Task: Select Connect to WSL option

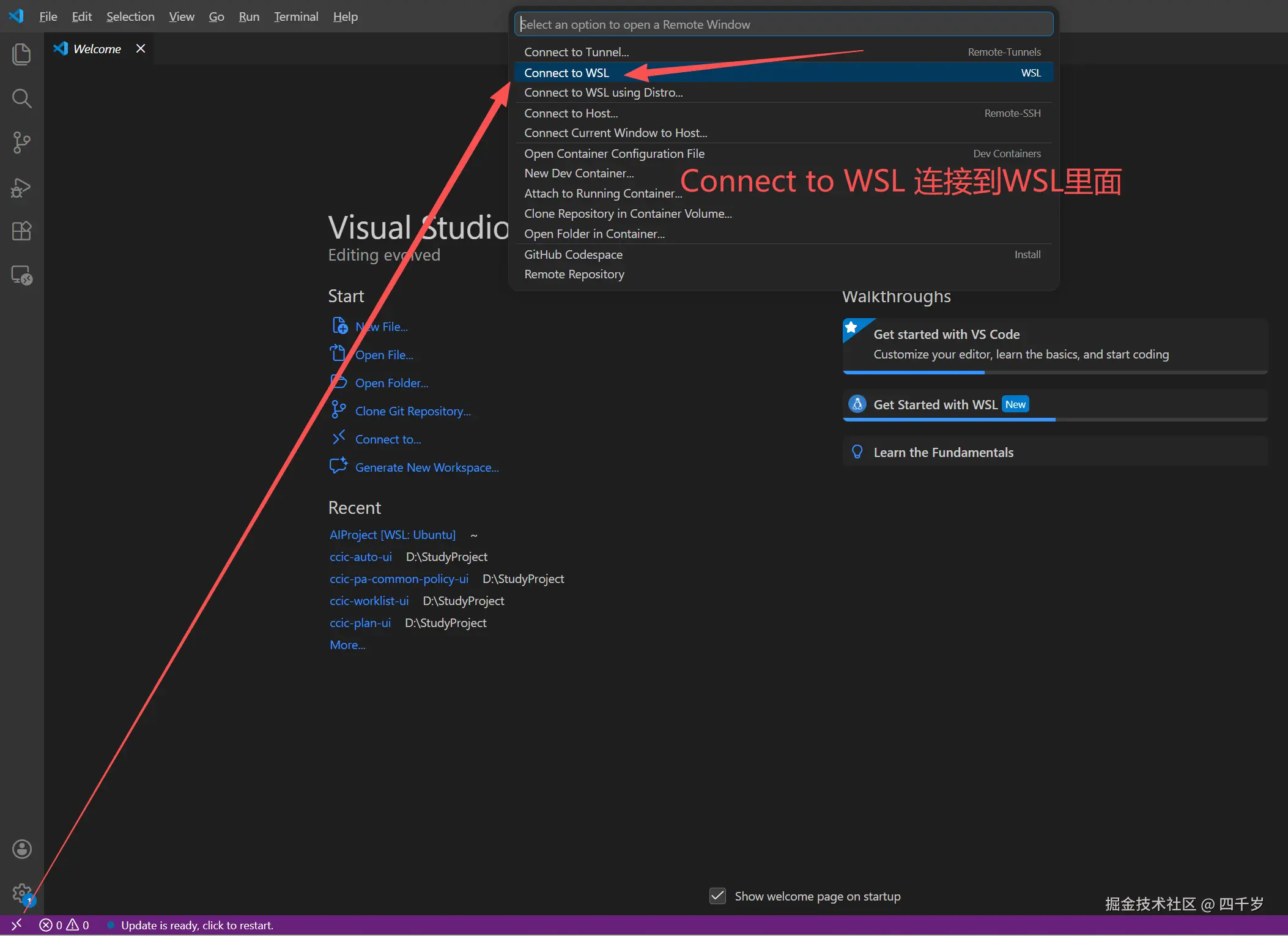Action: (x=566, y=73)
